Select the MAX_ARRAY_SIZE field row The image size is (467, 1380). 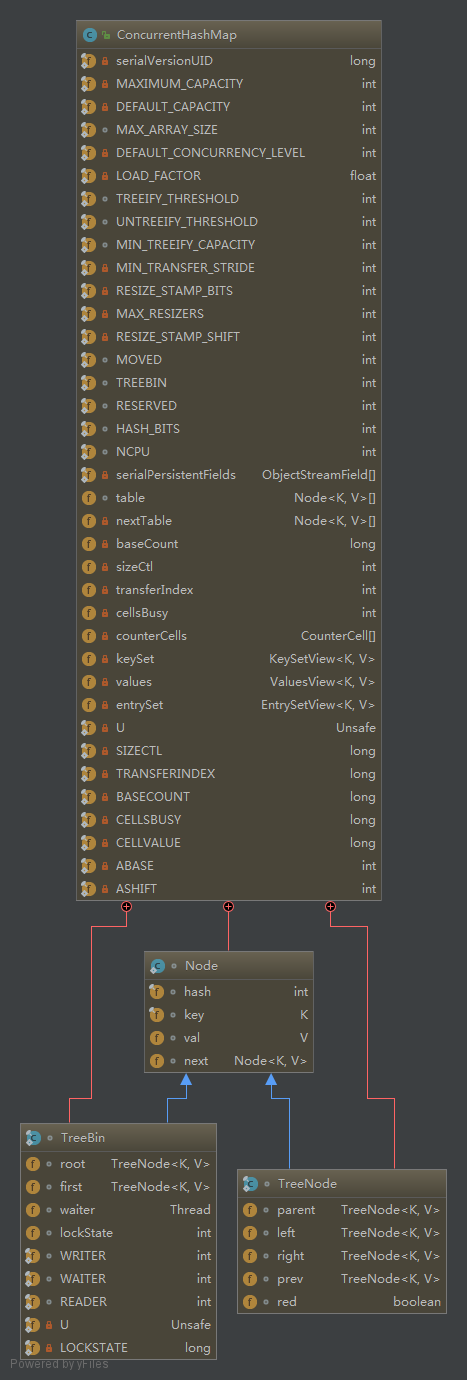(x=229, y=130)
